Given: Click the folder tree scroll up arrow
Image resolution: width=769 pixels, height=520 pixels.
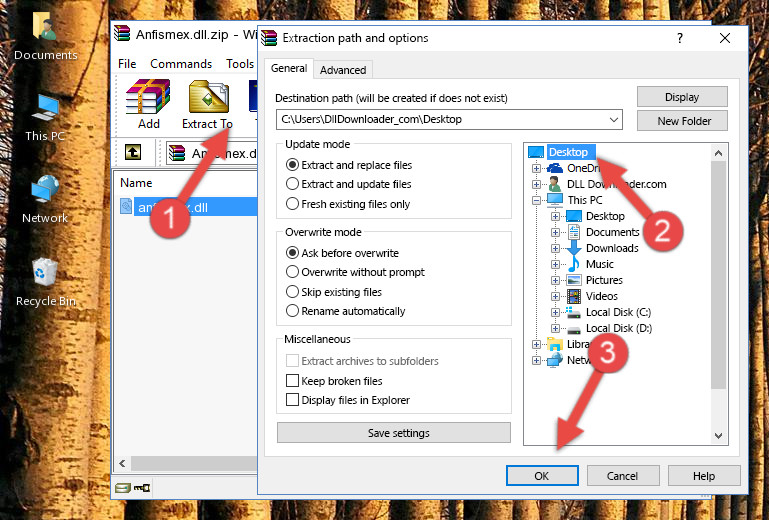Looking at the screenshot, I should coord(718,153).
